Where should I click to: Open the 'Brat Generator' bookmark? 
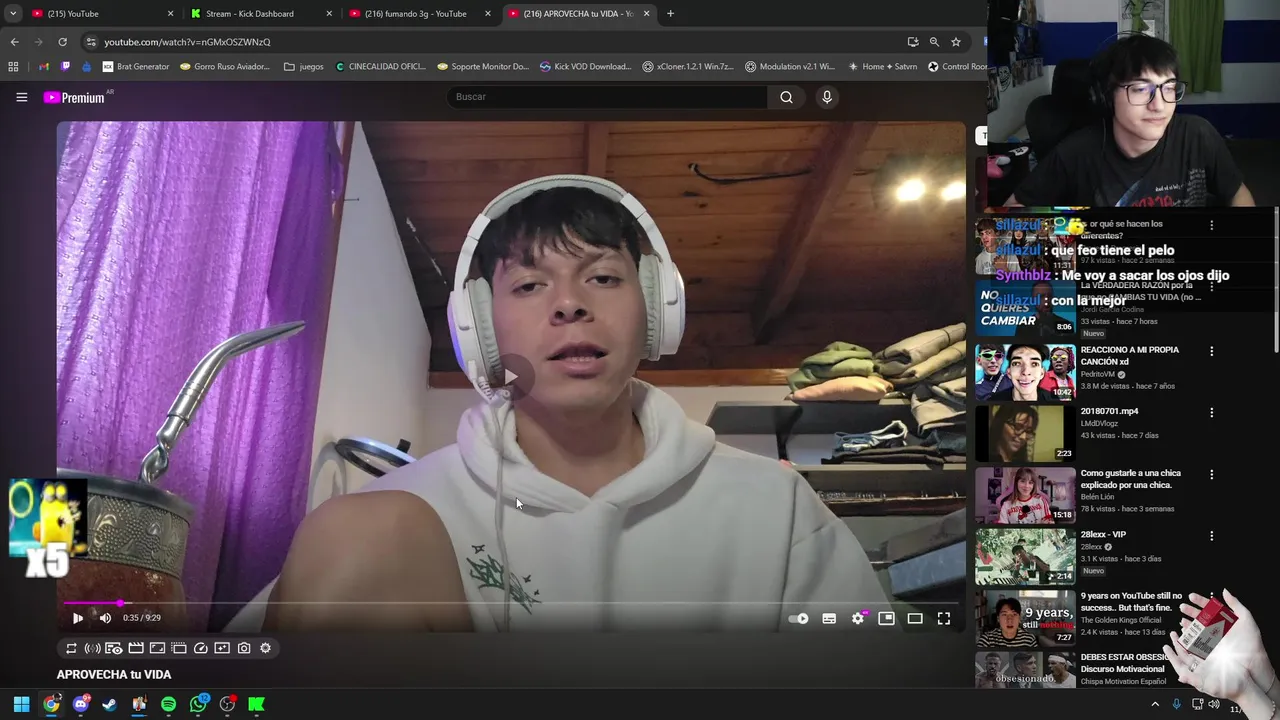pyautogui.click(x=136, y=67)
